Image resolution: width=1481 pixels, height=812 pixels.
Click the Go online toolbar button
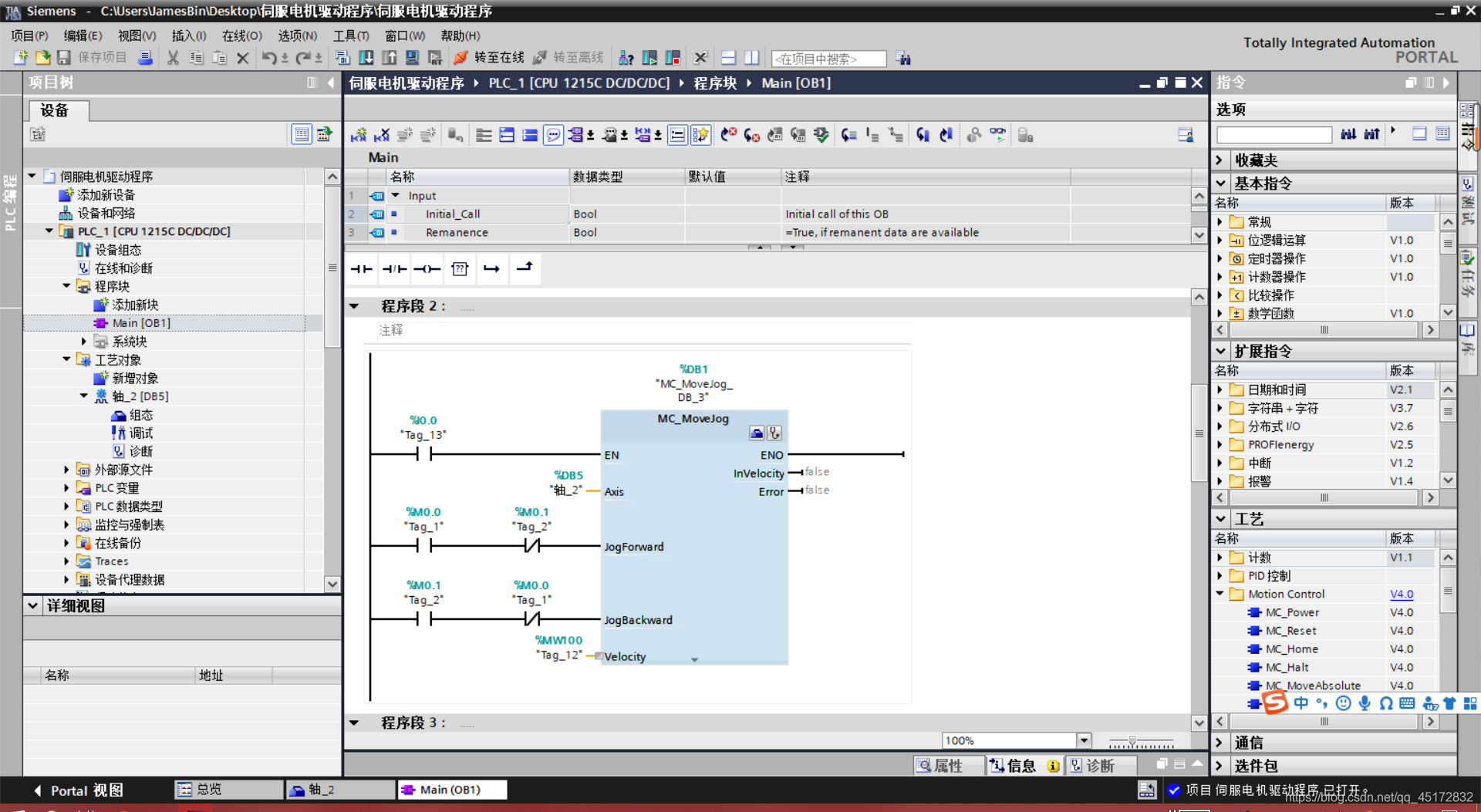coord(488,58)
